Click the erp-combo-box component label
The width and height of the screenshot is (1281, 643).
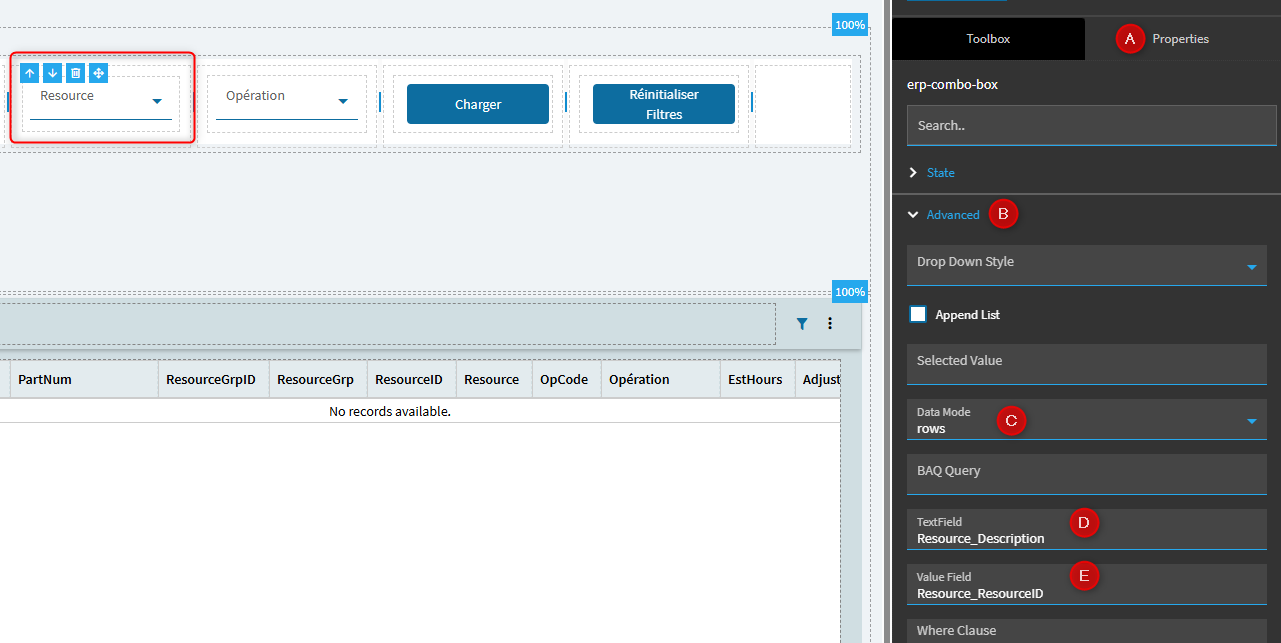click(x=952, y=85)
